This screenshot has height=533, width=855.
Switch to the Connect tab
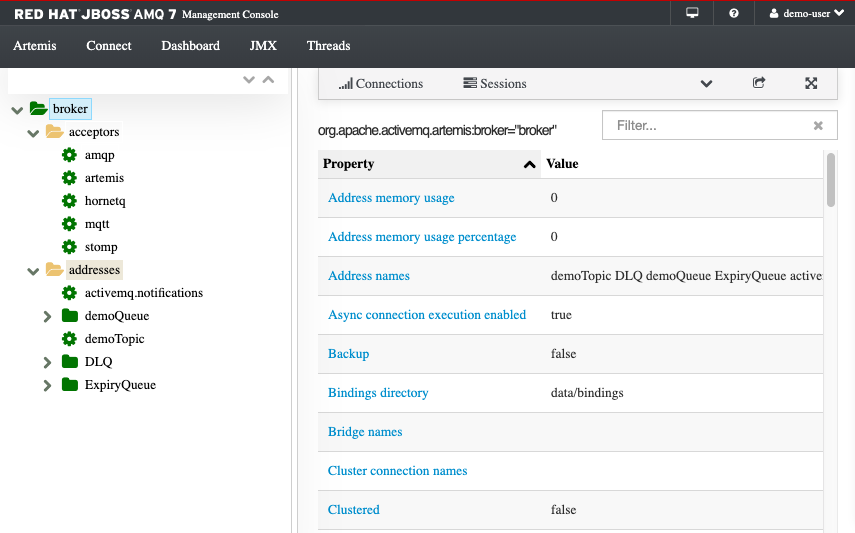click(x=109, y=46)
